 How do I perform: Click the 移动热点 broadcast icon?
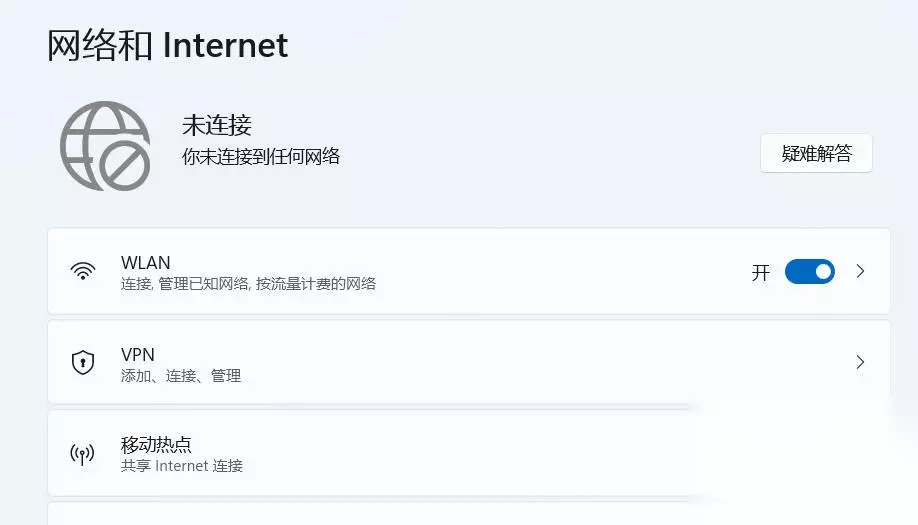(82, 455)
